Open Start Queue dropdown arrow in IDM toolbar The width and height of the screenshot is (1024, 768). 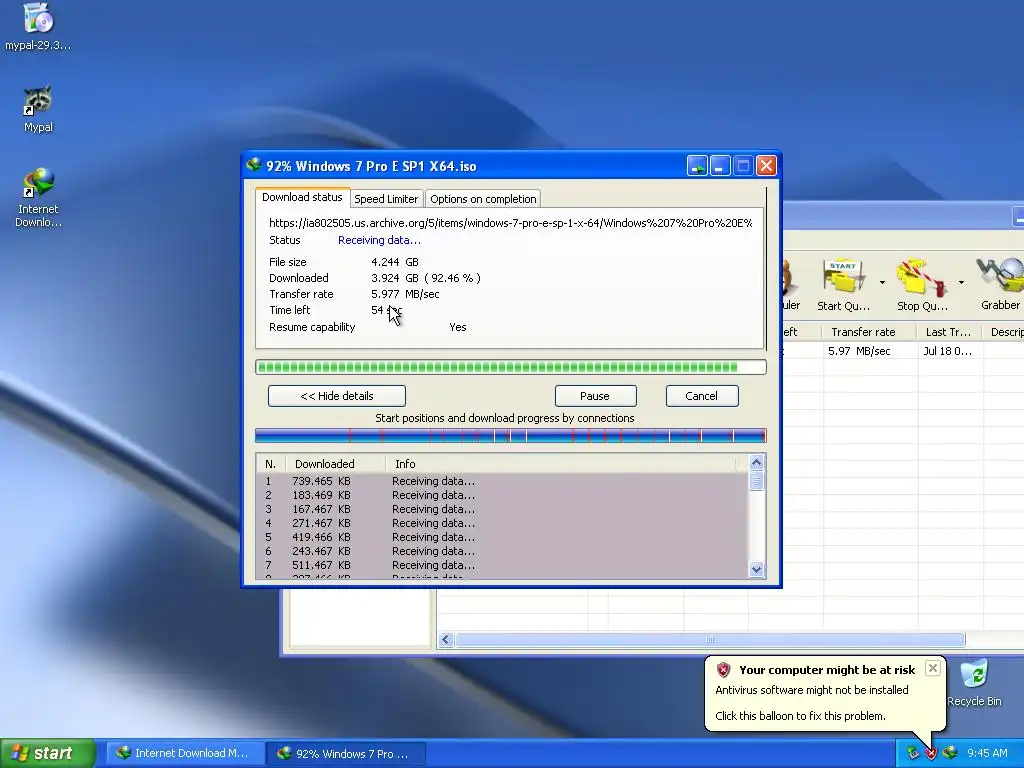click(882, 283)
